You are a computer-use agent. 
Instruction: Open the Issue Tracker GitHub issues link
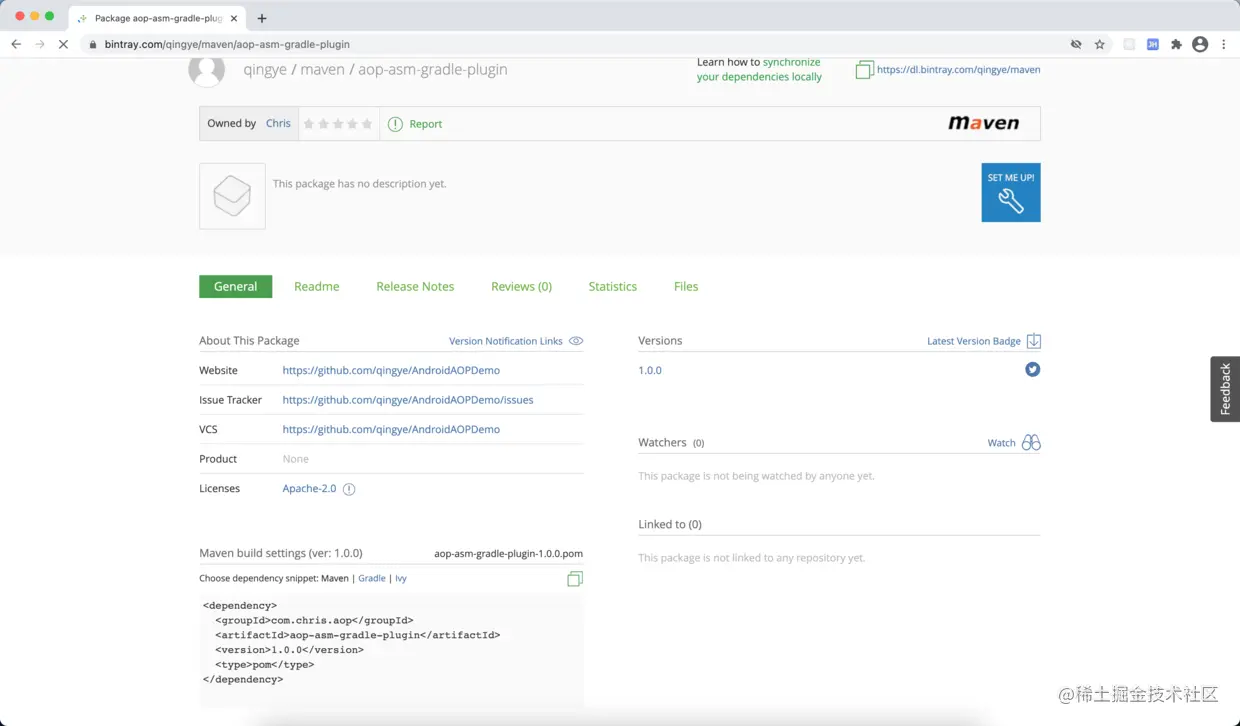pos(408,400)
